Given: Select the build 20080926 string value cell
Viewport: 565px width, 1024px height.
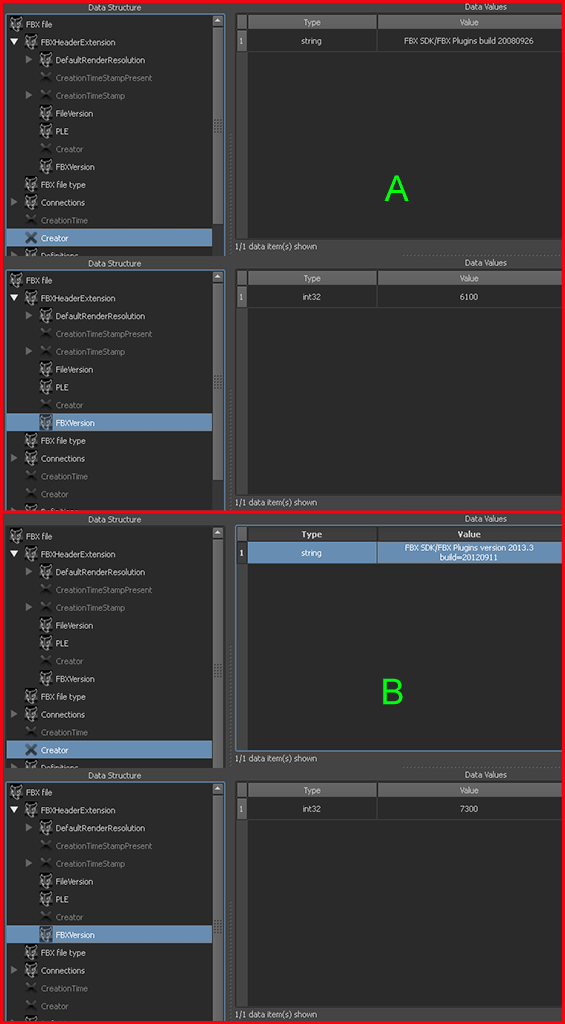Looking at the screenshot, I should click(469, 40).
